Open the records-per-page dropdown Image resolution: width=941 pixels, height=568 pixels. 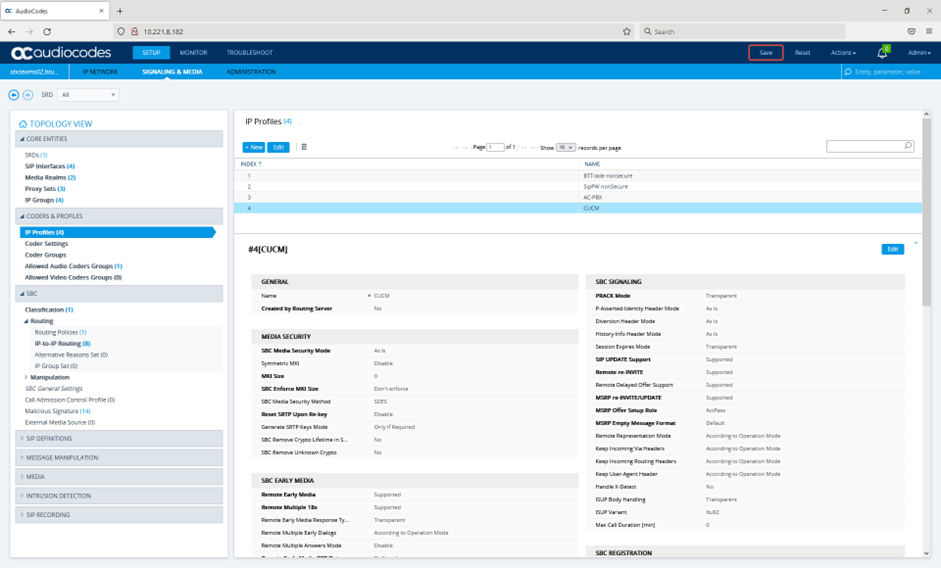tap(566, 148)
